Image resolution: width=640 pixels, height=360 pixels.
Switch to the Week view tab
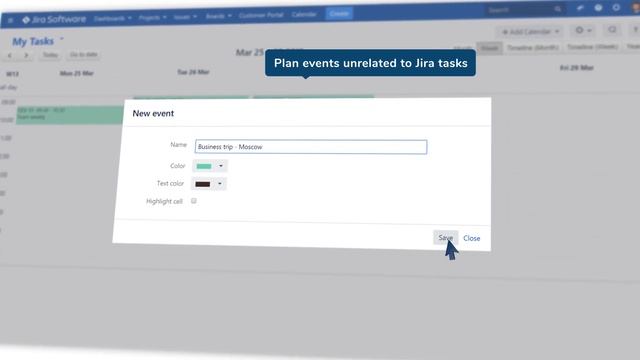(489, 48)
